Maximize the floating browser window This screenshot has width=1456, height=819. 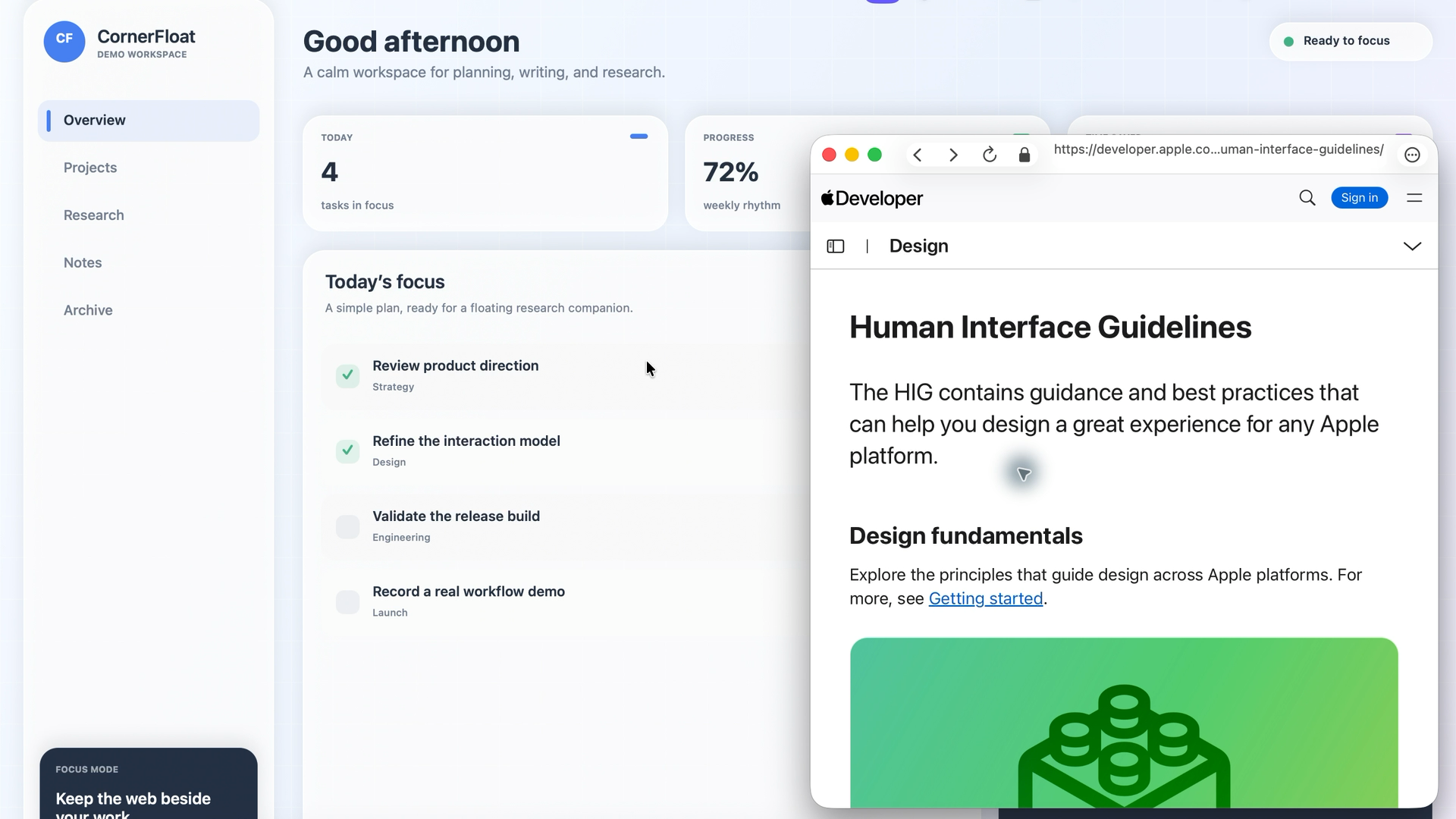pos(874,155)
